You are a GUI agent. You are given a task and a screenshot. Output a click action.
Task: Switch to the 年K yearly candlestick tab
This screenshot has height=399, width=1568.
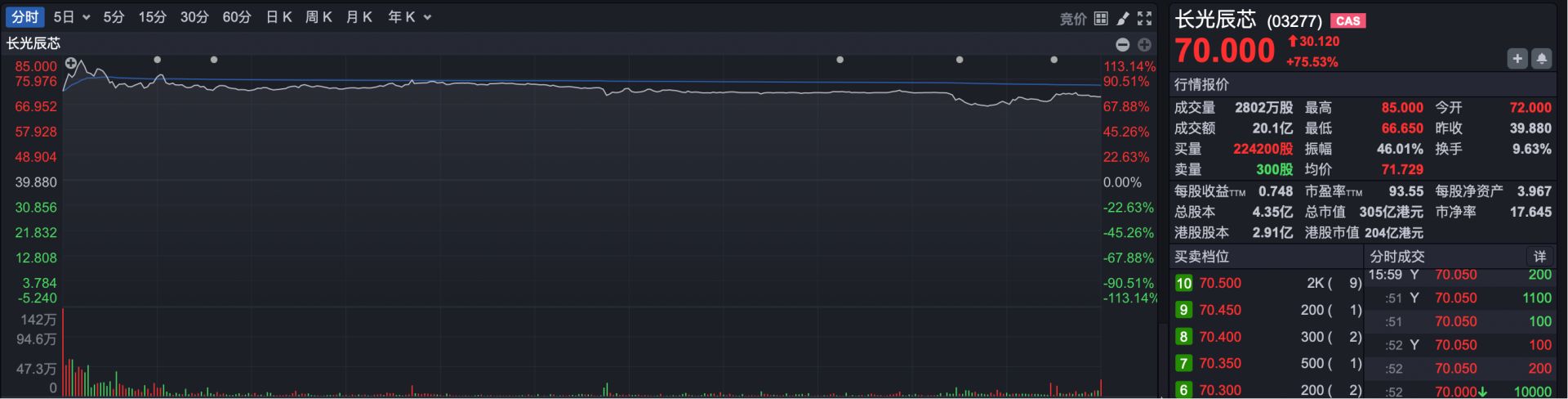[401, 17]
